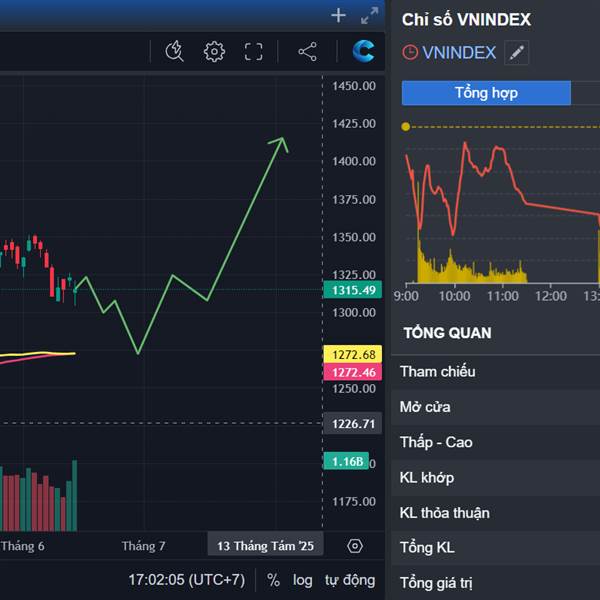Click the Tham chiếu row
600x600 pixels.
[496, 372]
